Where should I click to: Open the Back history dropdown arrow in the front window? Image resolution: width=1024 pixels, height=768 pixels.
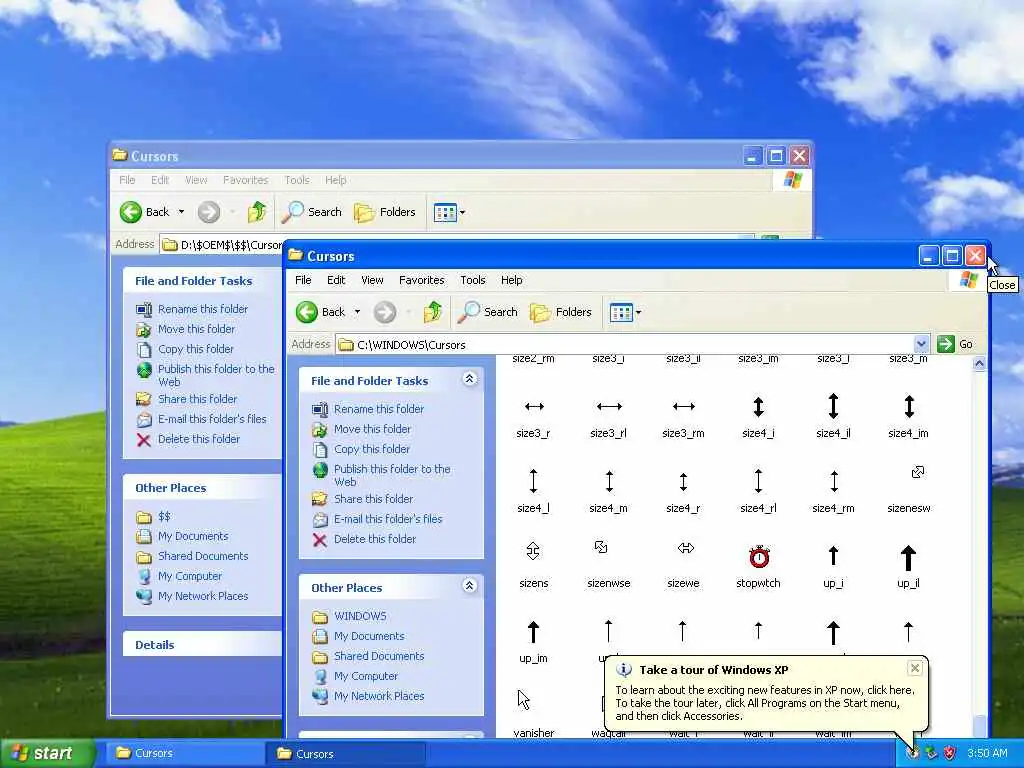coord(357,312)
